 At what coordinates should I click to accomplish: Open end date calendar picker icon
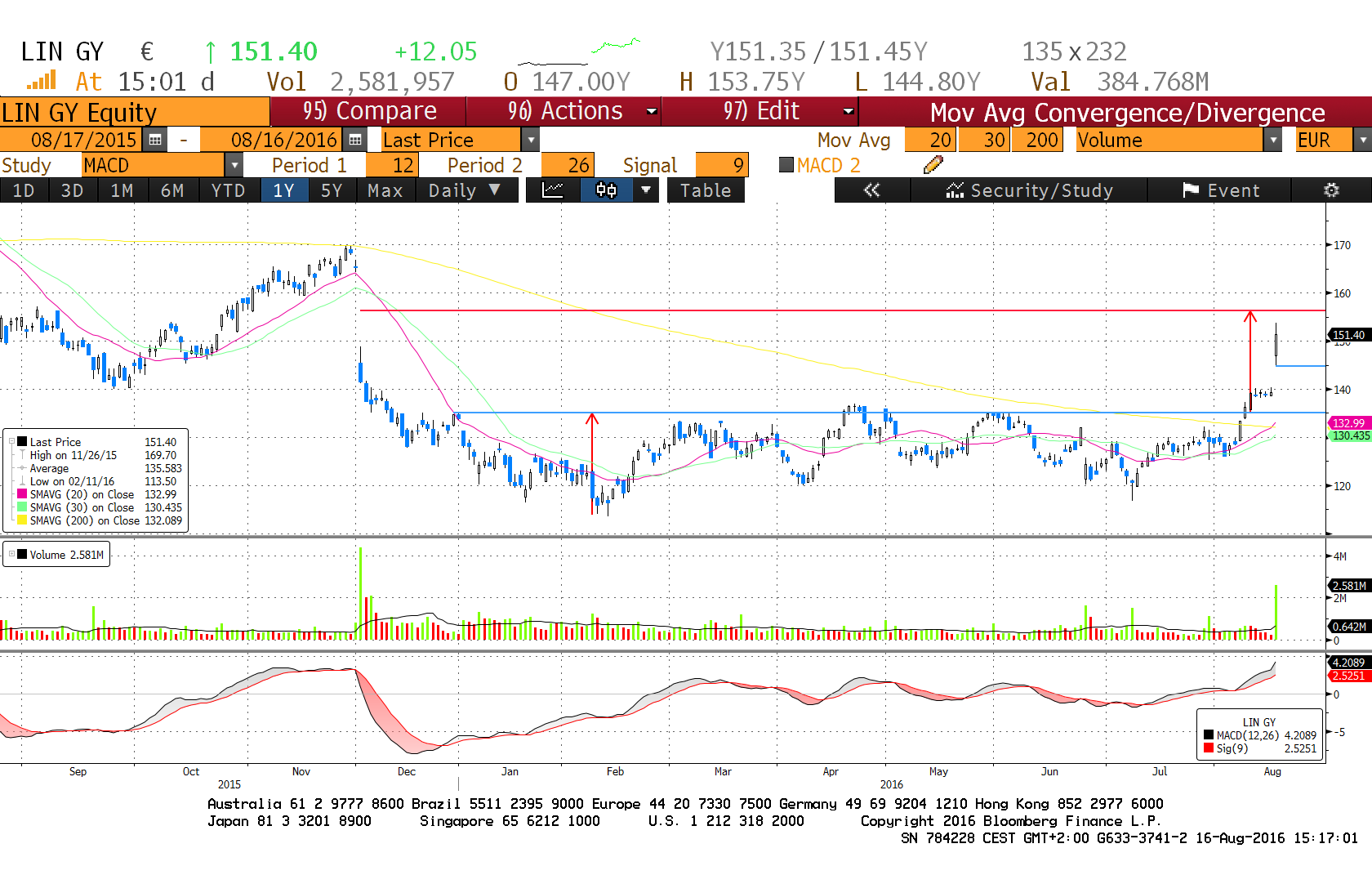pos(354,141)
